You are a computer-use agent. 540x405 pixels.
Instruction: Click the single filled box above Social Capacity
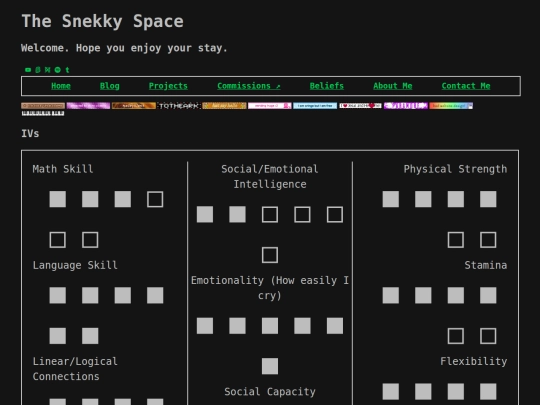click(x=270, y=366)
